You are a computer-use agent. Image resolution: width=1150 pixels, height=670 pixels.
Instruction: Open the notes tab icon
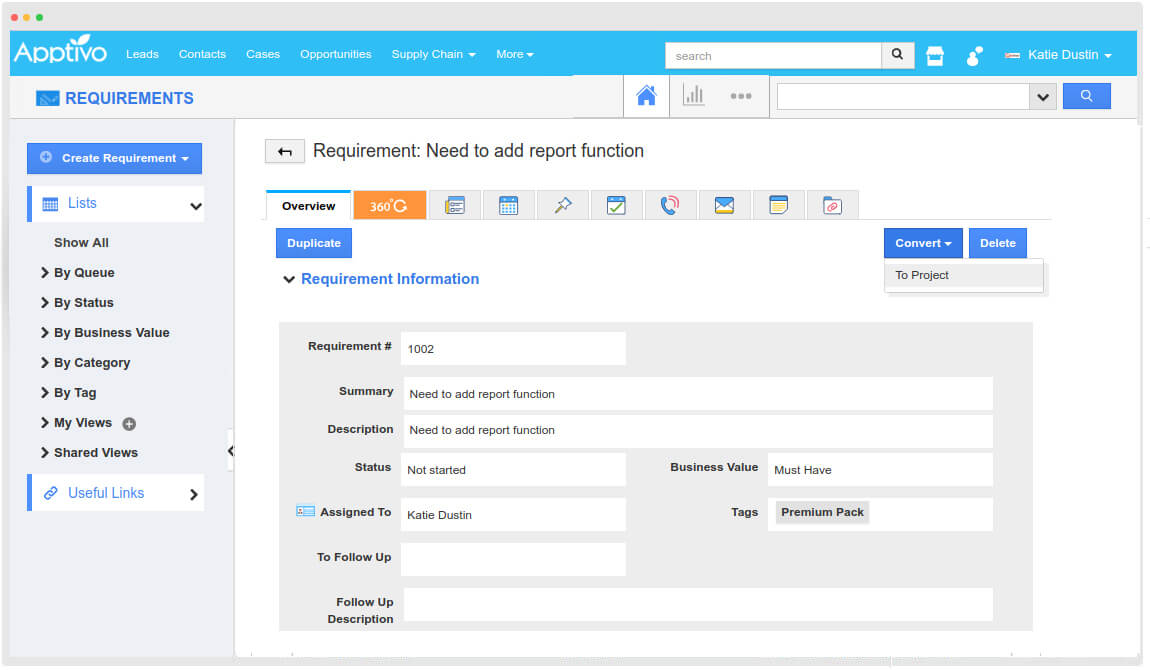click(x=778, y=205)
